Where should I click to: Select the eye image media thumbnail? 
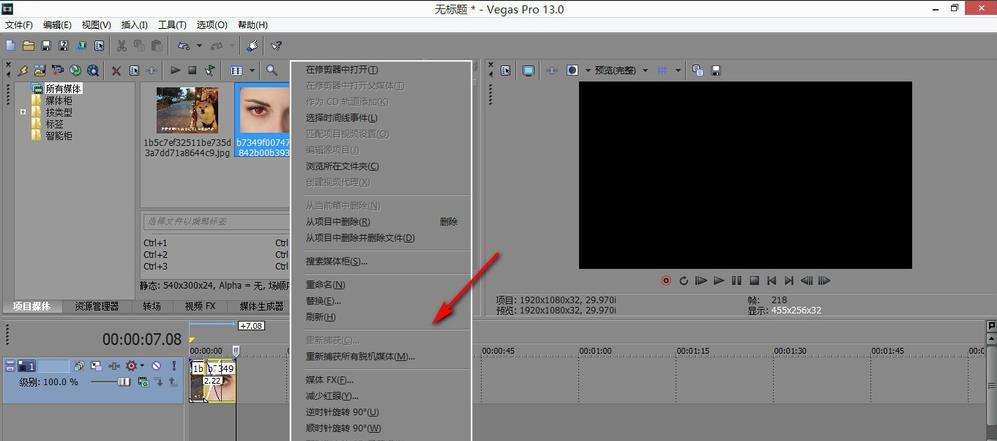point(266,109)
